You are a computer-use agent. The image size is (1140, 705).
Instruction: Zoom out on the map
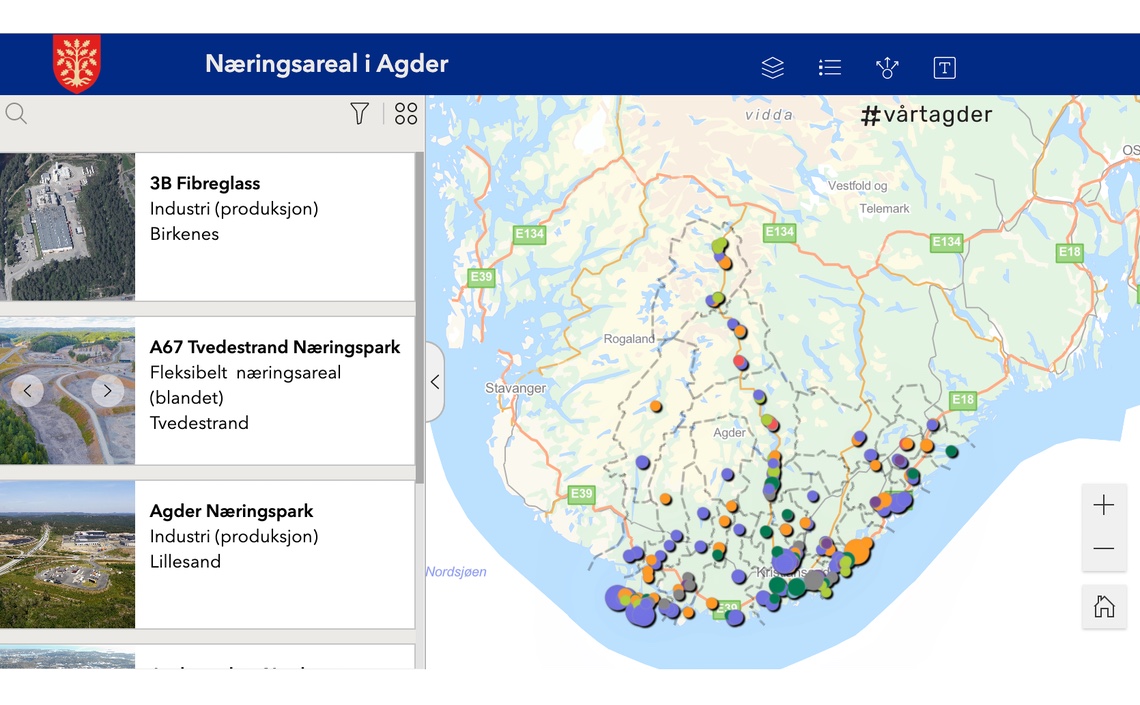coord(1104,549)
